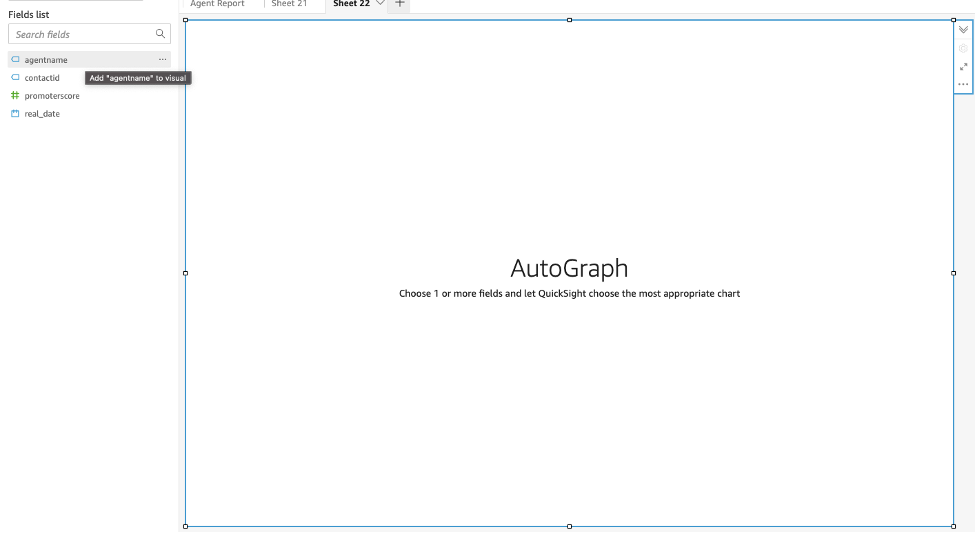Click the left-middle resize handle of the visual

[x=186, y=273]
